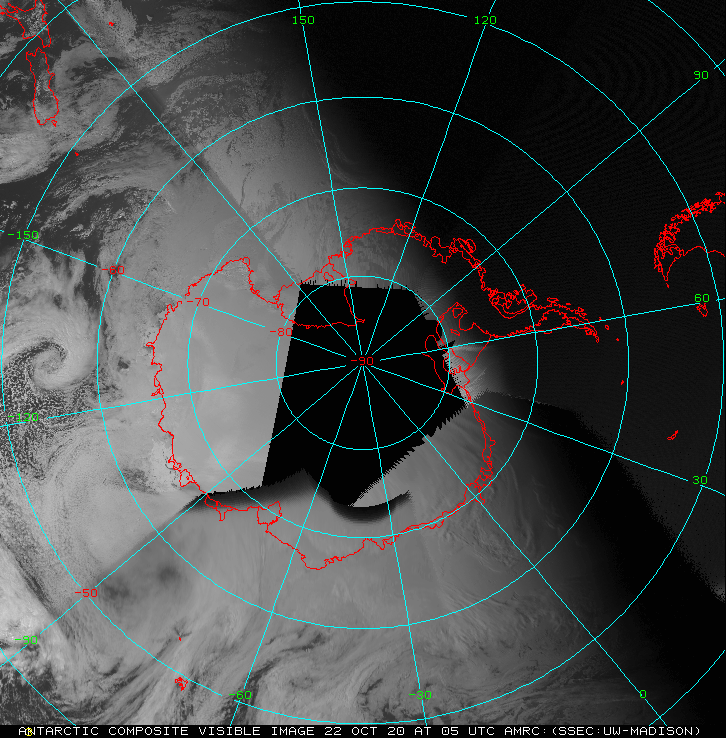Image resolution: width=726 pixels, height=738 pixels.
Task: Click the green -30 longitude label
Action: [420, 695]
